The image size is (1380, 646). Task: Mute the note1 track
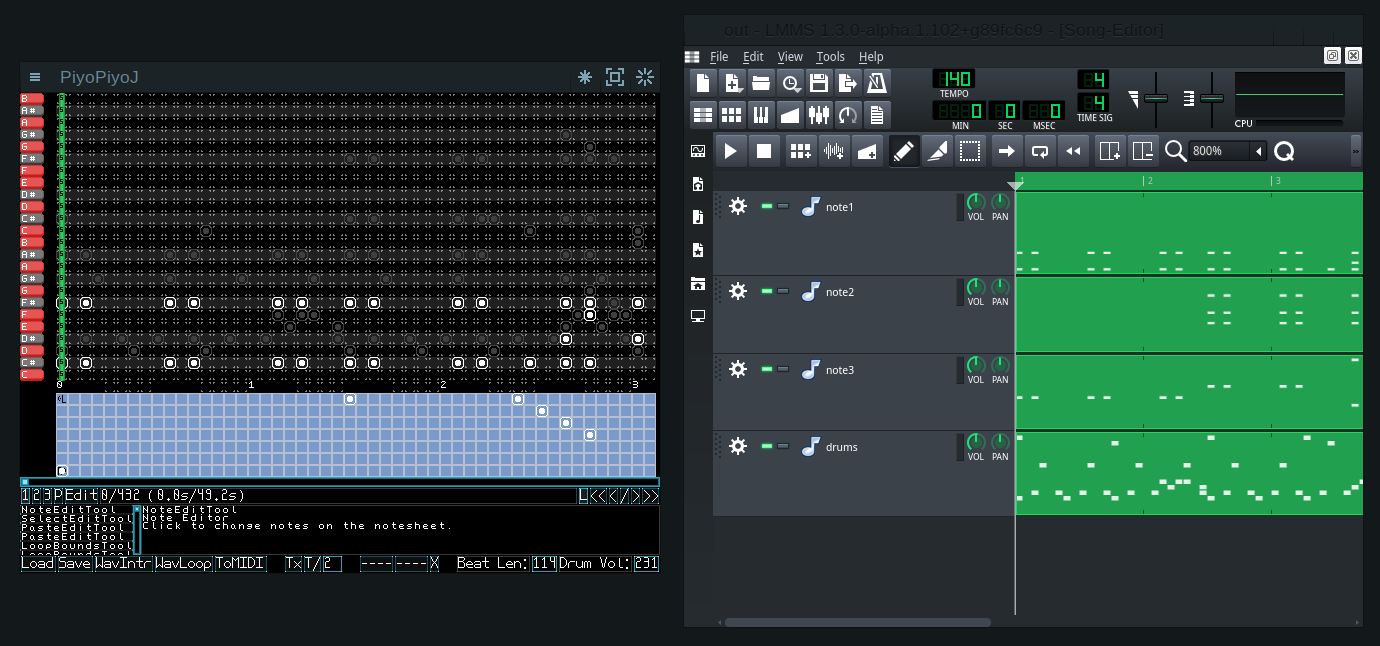click(x=767, y=206)
